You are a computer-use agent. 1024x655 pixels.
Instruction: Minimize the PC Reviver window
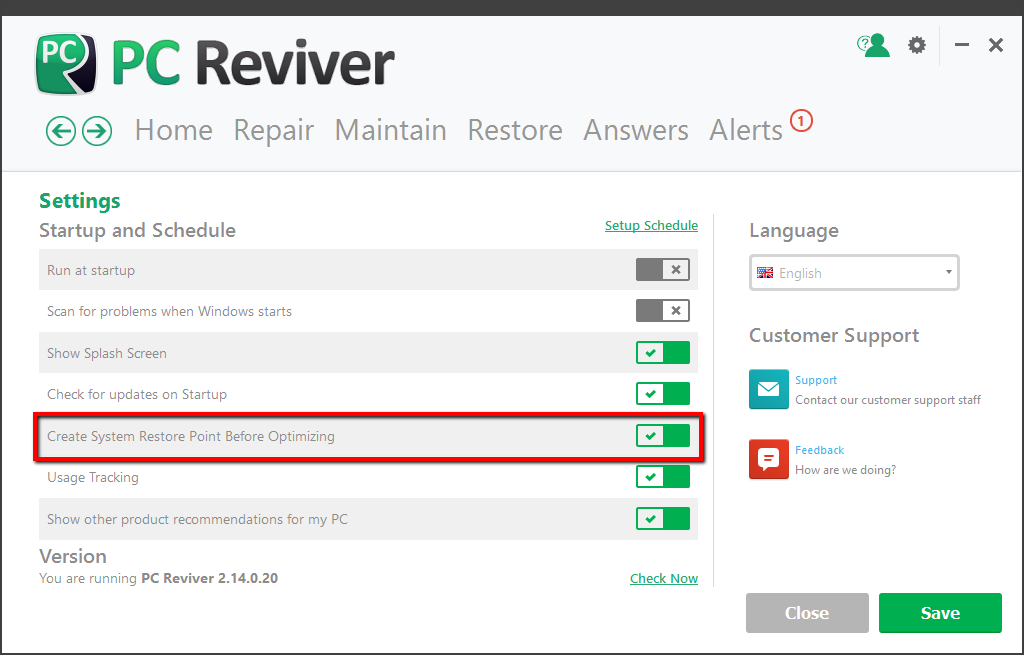(x=961, y=45)
